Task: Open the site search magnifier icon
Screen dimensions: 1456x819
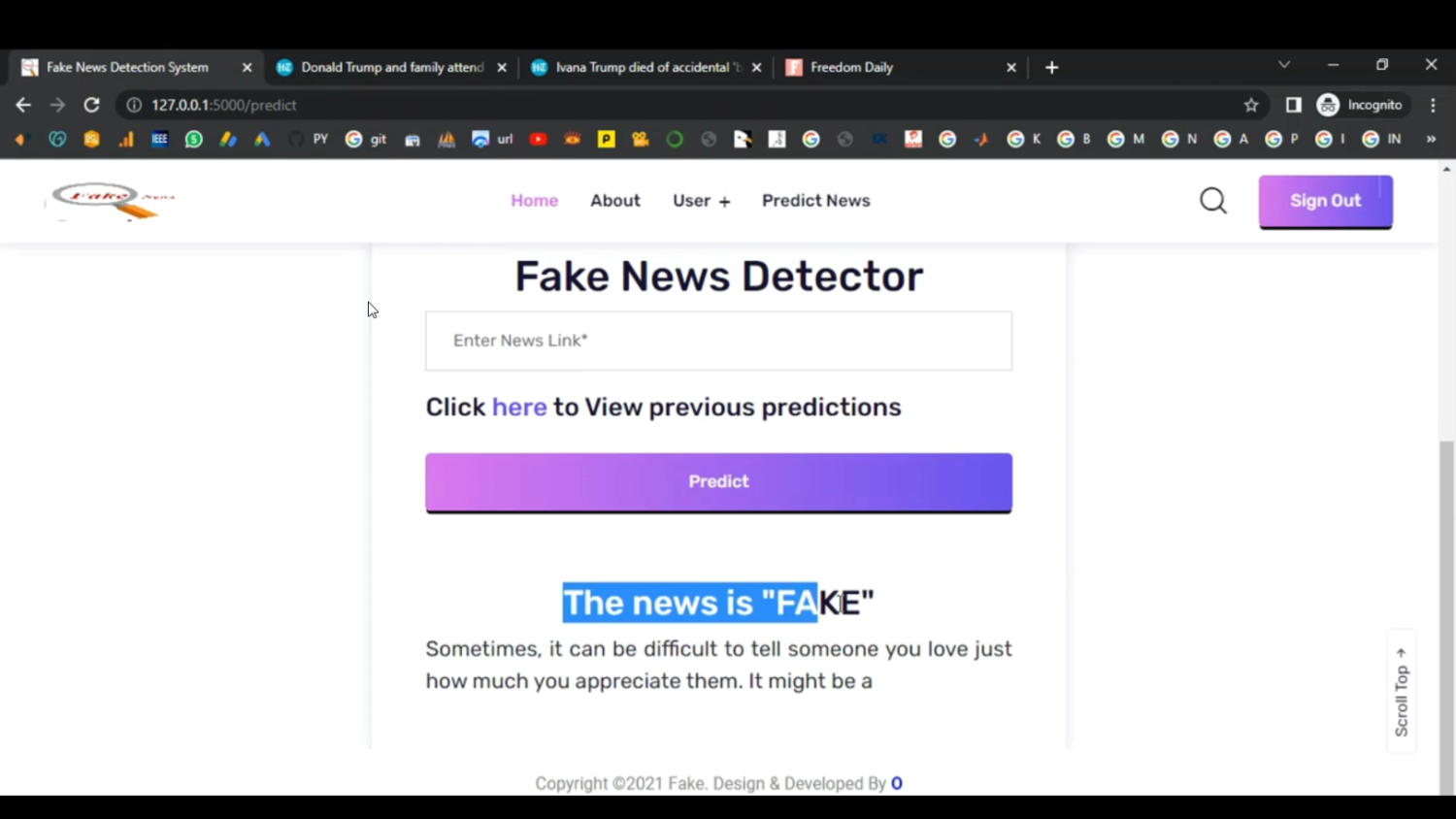Action: (1213, 201)
